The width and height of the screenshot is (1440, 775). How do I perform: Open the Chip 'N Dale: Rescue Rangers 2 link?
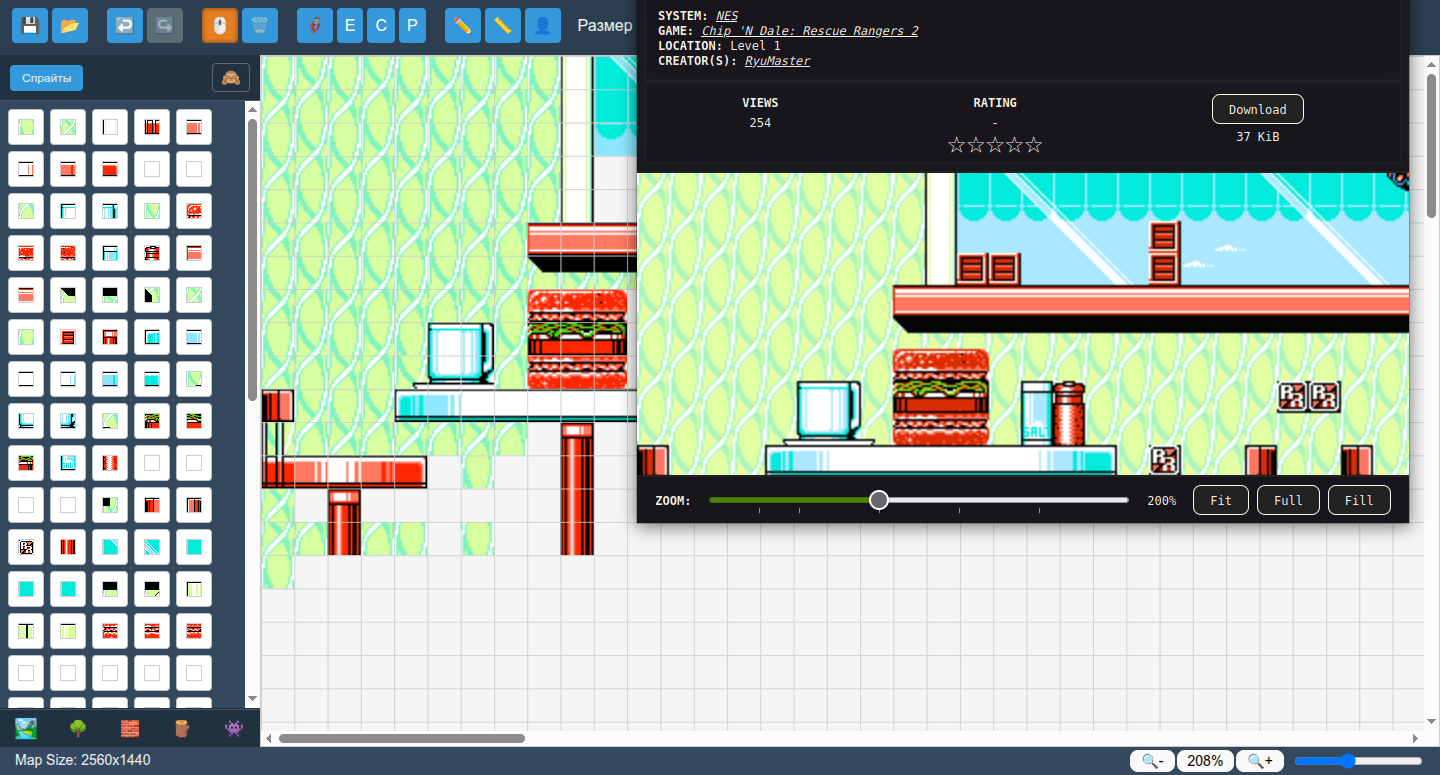(x=810, y=31)
